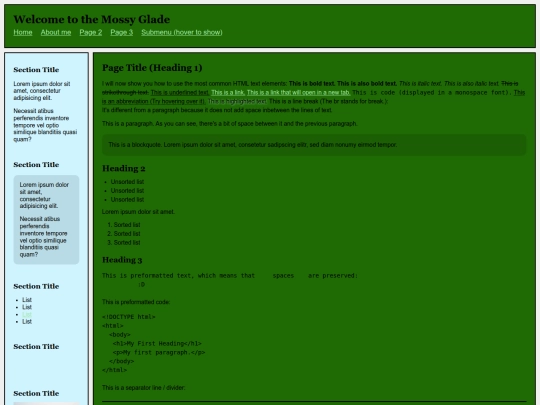Viewport: 540px width, 405px height.
Task: Click the highlighted green 'List' sidebar link
Action: point(27,314)
